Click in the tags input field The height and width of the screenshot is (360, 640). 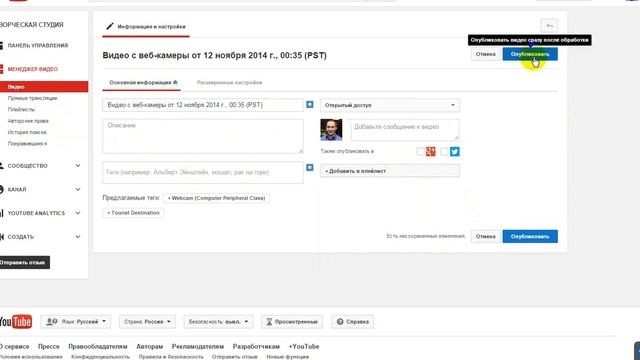tap(203, 172)
